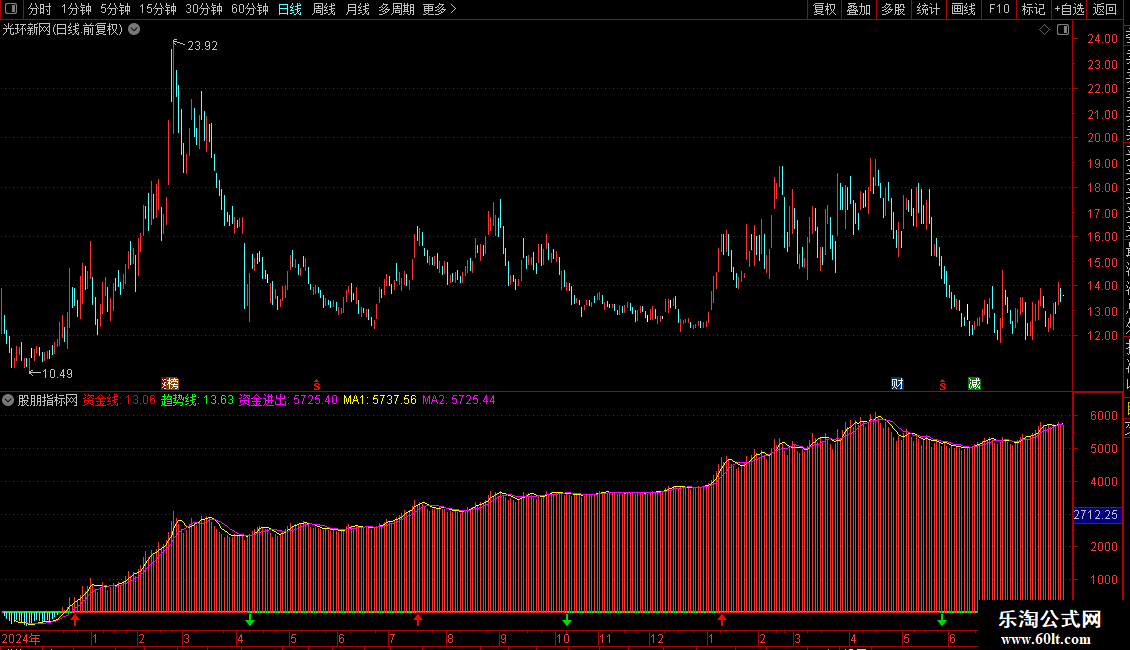Image resolution: width=1130 pixels, height=650 pixels.
Task: Click the 股朋指标网 indicator name
Action: (x=48, y=400)
